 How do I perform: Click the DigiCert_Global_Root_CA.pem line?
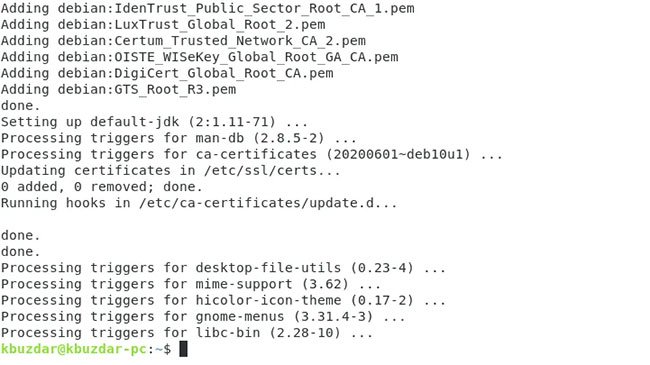(x=167, y=73)
